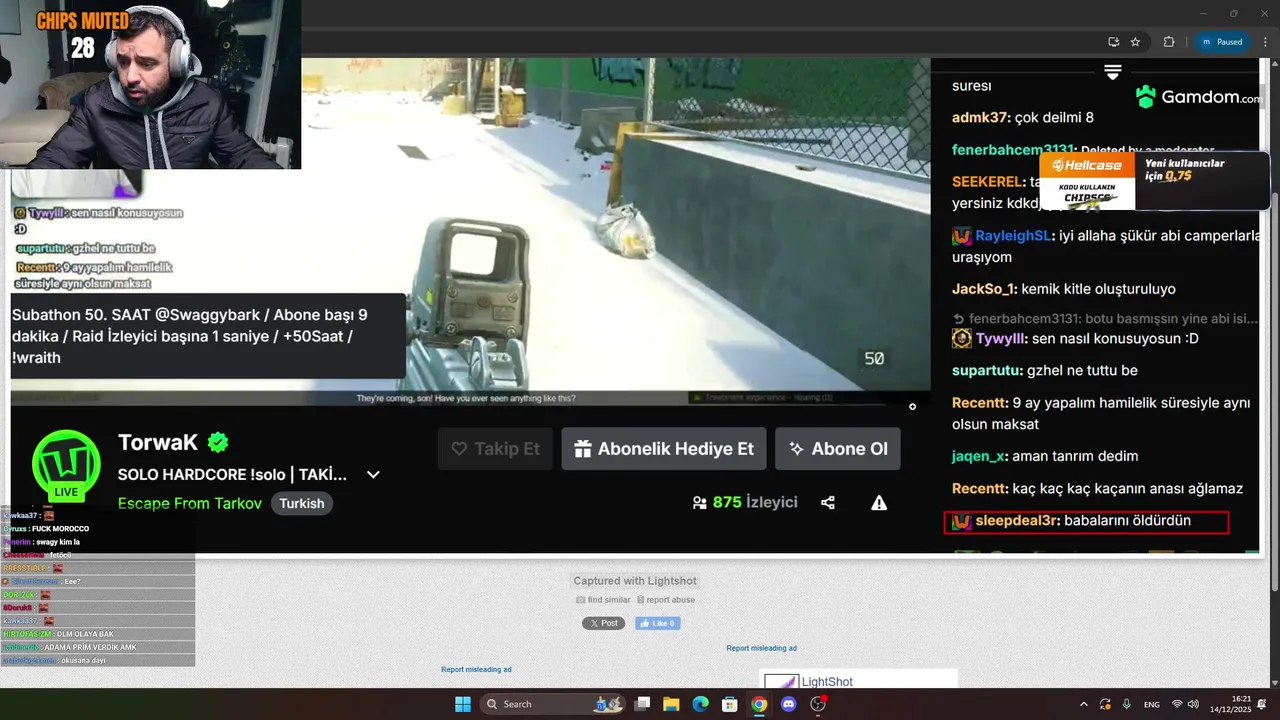The height and width of the screenshot is (720, 1280).
Task: Click Abonelik Hediye Et button
Action: coord(664,449)
